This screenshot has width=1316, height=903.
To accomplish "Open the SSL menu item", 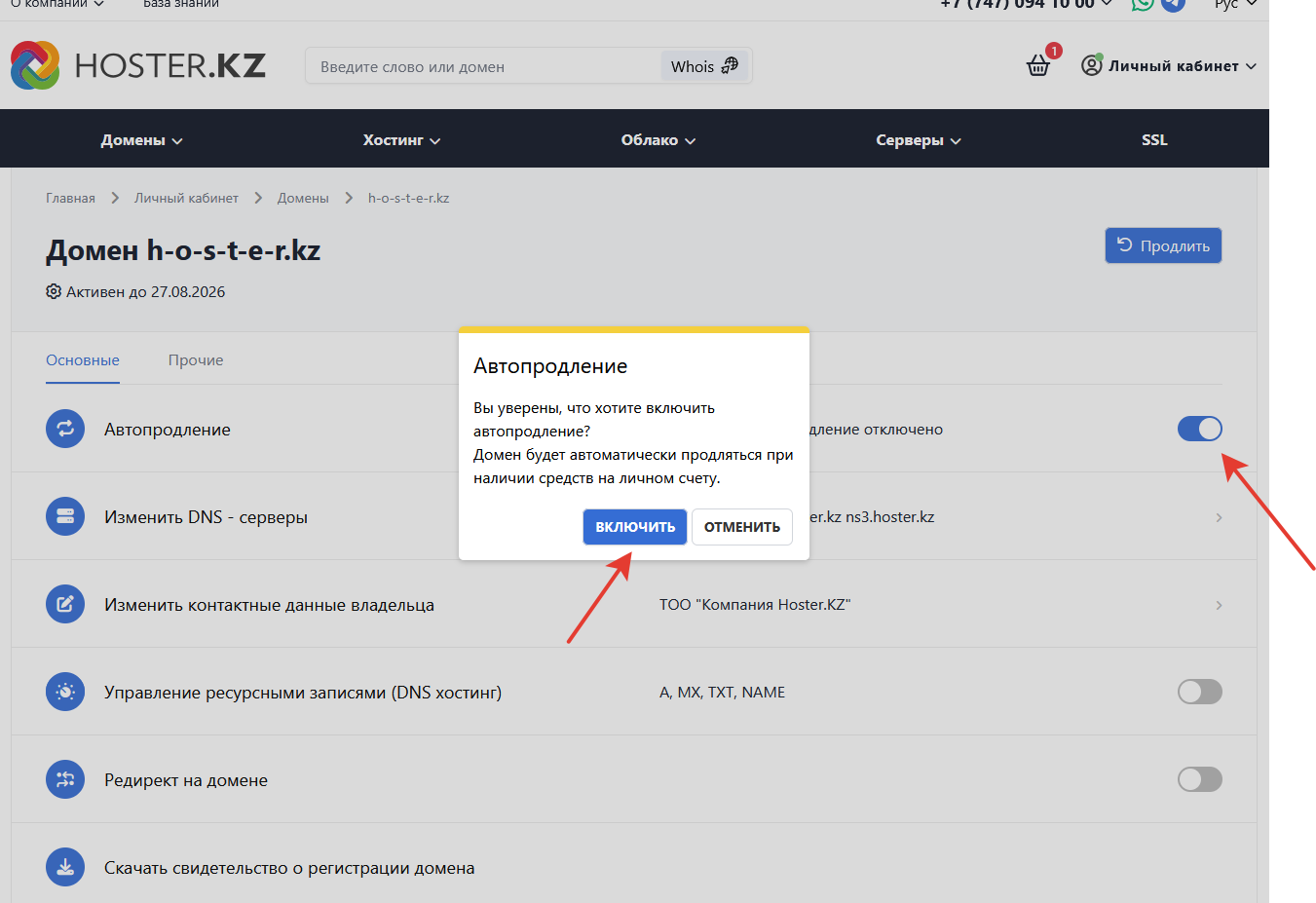I will point(1154,140).
